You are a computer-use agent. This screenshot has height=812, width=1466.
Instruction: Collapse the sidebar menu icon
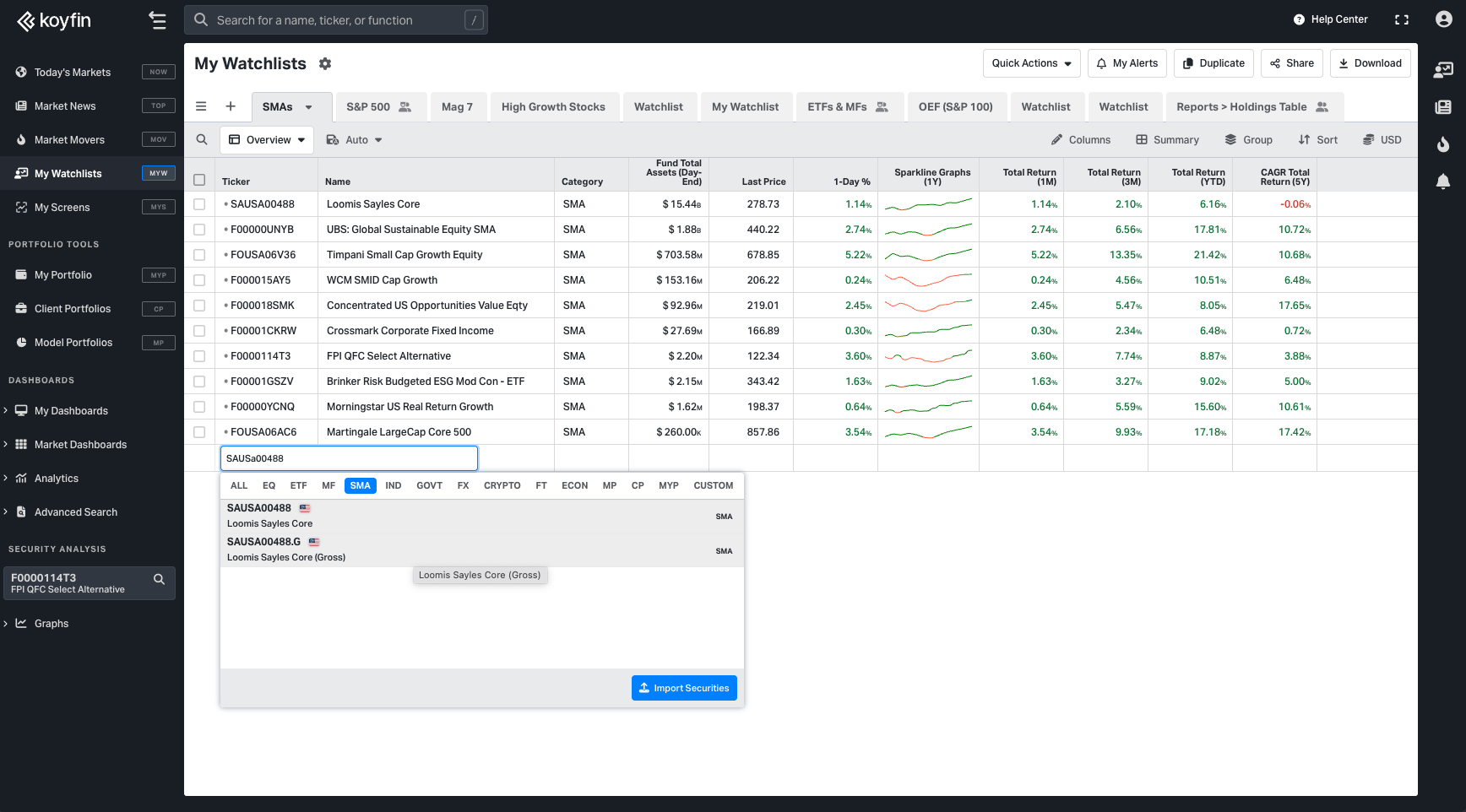tap(157, 20)
